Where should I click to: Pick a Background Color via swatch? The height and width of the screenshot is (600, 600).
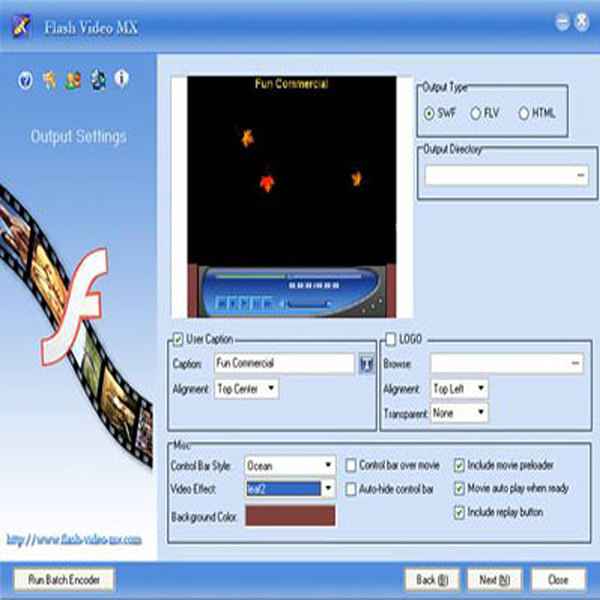[x=290, y=515]
